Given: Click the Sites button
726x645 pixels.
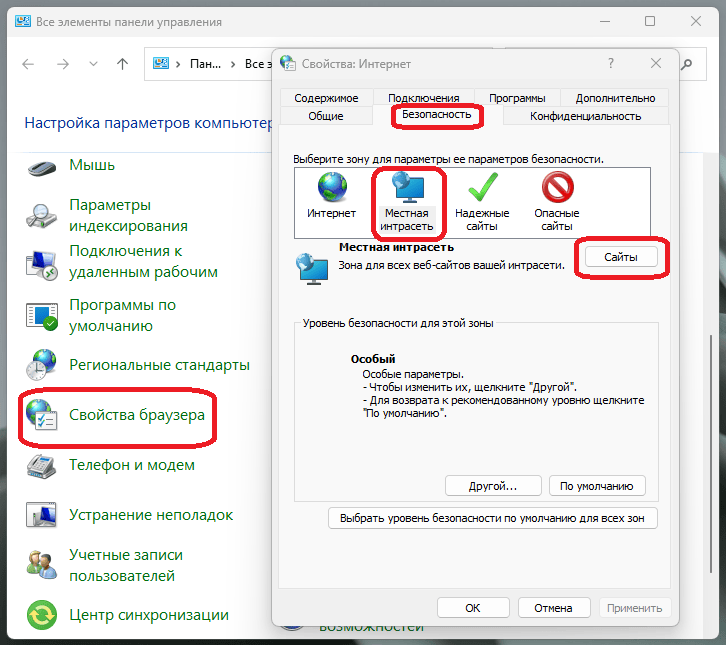Looking at the screenshot, I should coord(620,257).
